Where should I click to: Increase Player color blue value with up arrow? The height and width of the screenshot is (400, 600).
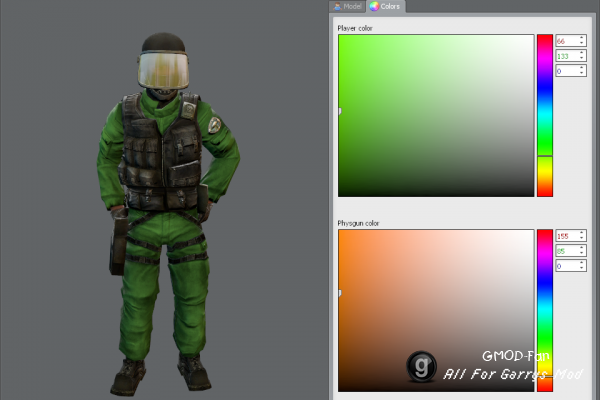(x=582, y=68)
